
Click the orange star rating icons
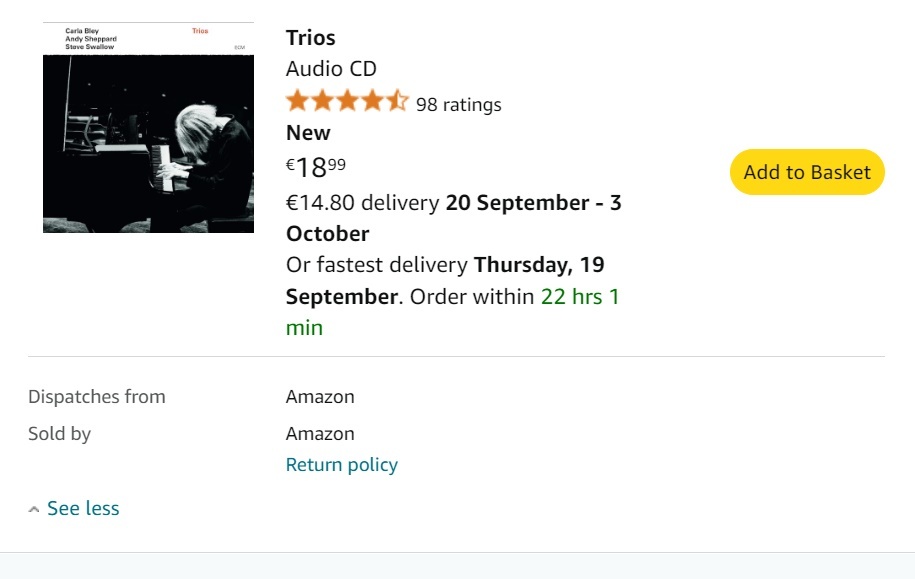tap(346, 102)
